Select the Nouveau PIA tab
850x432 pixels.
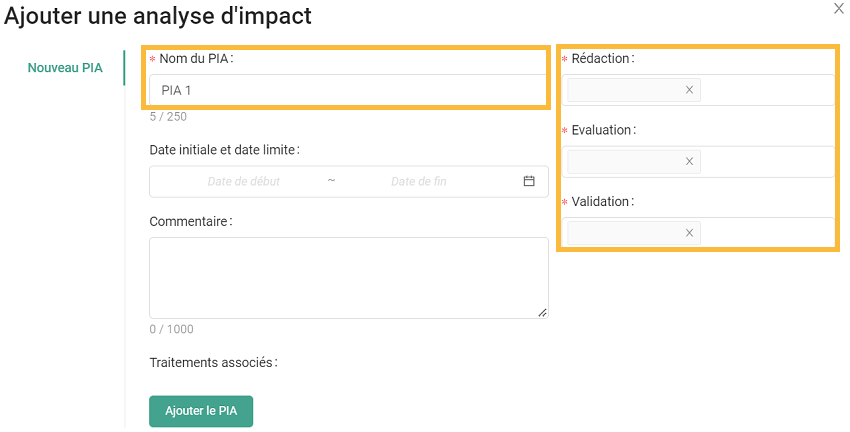[65, 68]
